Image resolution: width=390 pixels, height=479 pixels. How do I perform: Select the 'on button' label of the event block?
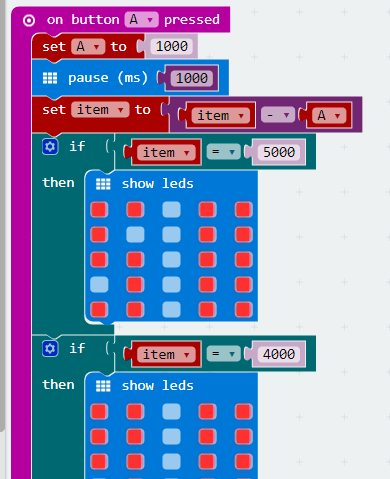click(83, 20)
